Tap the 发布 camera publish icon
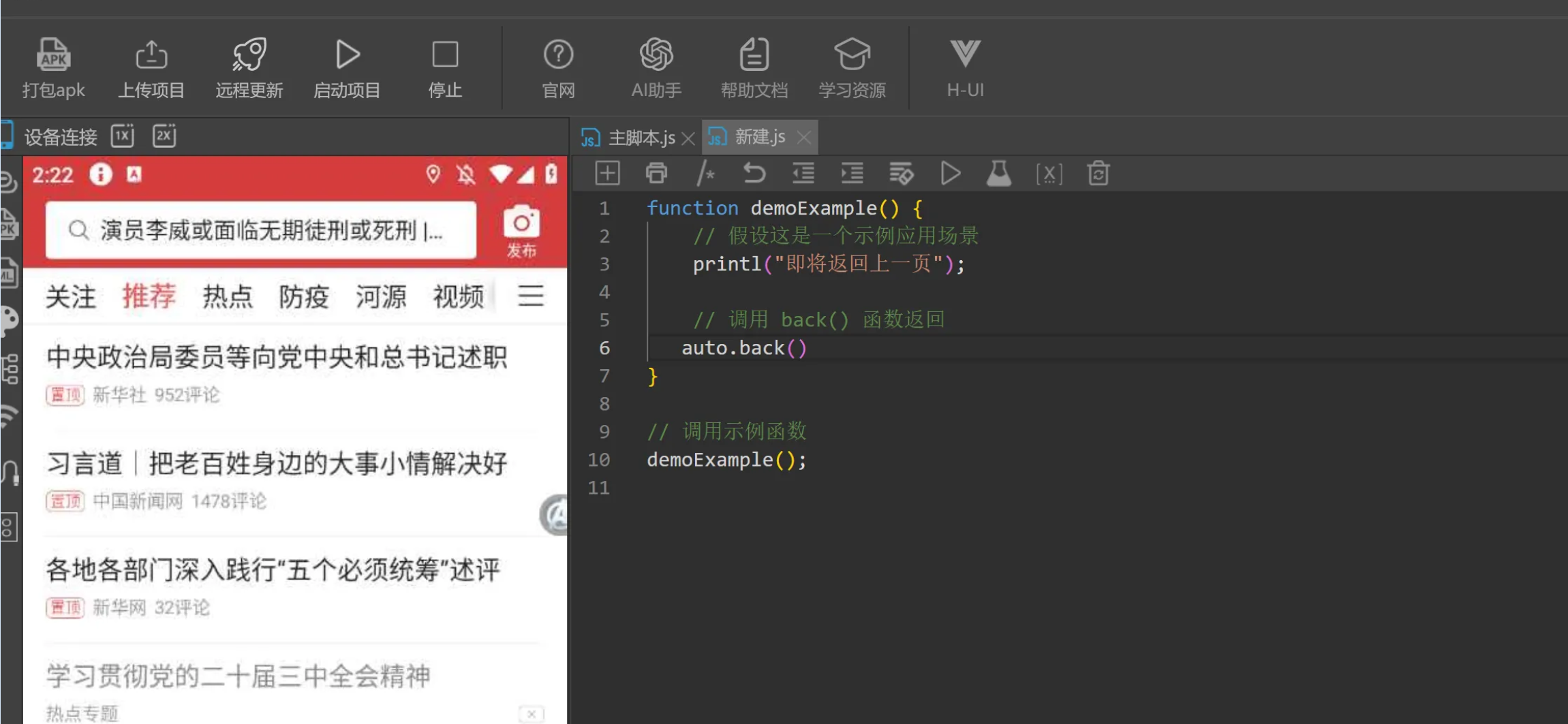This screenshot has width=1568, height=724. click(521, 231)
